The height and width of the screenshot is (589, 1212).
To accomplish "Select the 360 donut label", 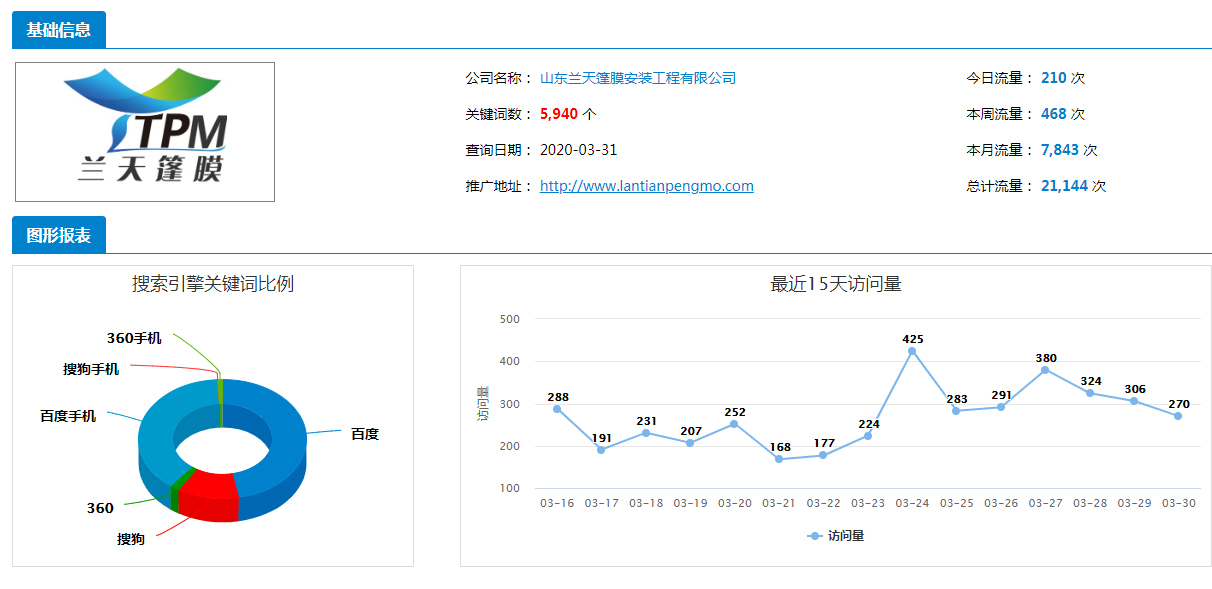I will 100,508.
